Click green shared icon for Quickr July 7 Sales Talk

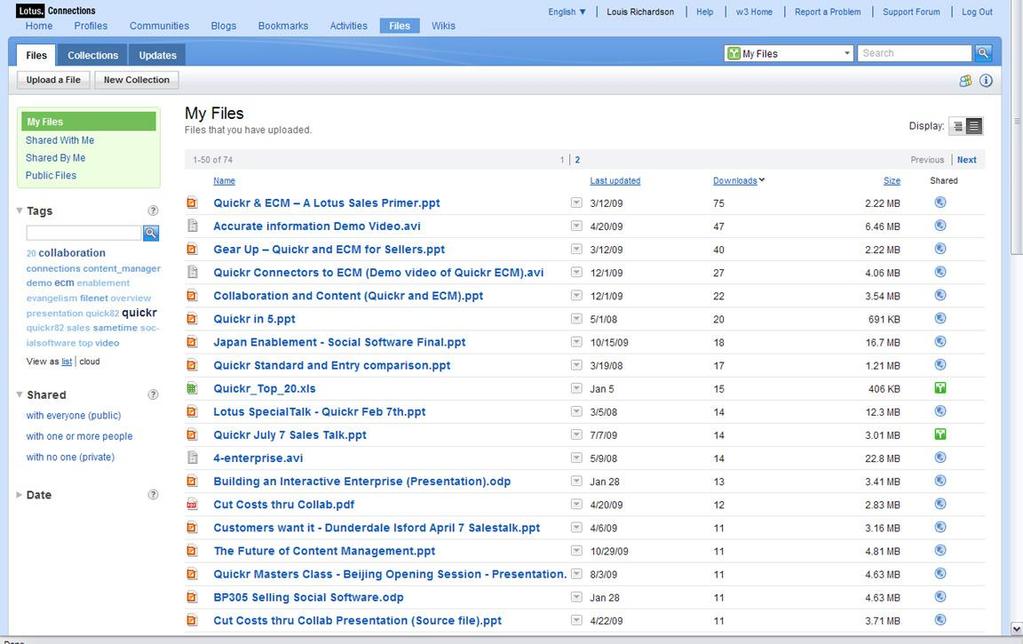pos(940,435)
